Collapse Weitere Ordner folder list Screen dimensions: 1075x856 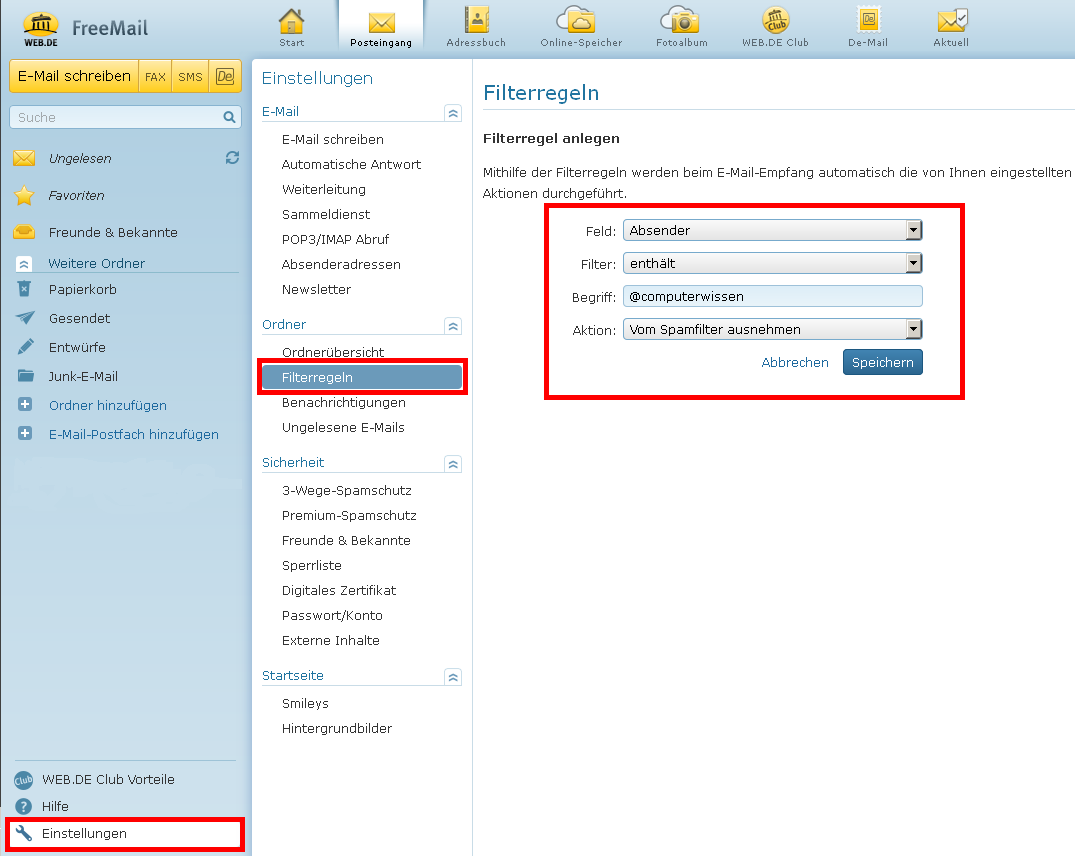tap(25, 264)
